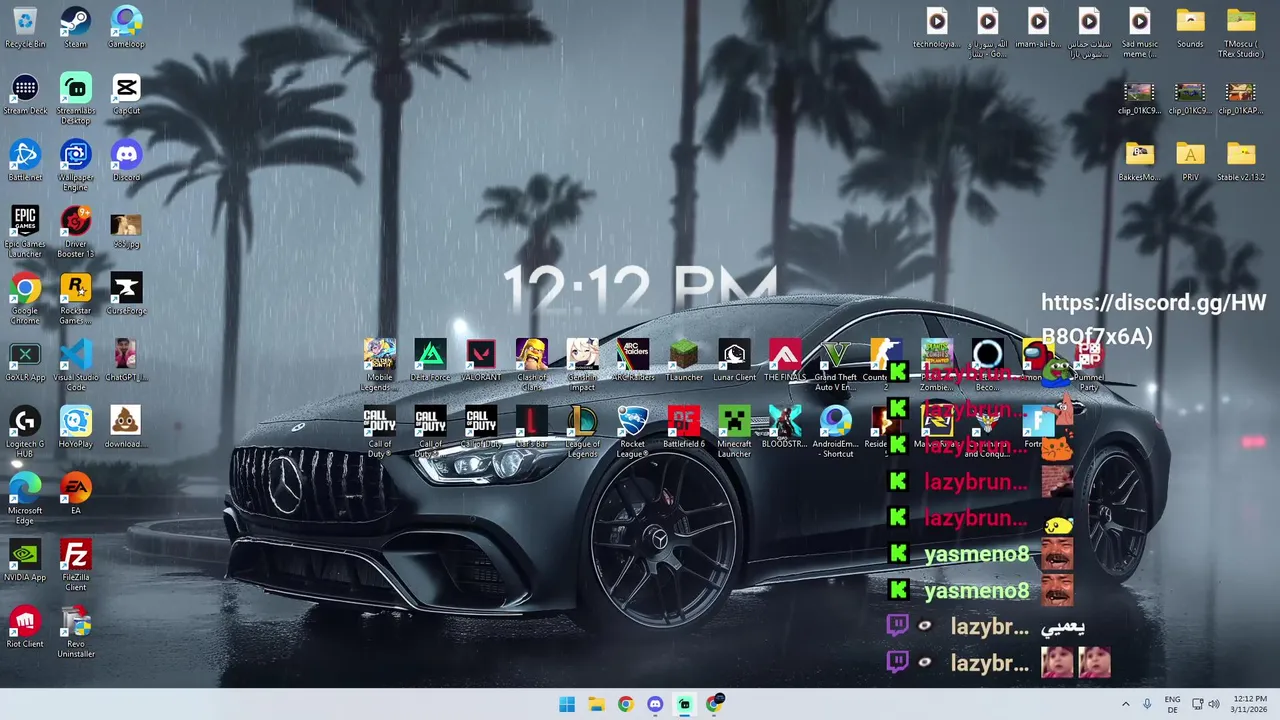Launch Revo Uninstaller shortcut
1280x720 pixels.
pos(75,633)
